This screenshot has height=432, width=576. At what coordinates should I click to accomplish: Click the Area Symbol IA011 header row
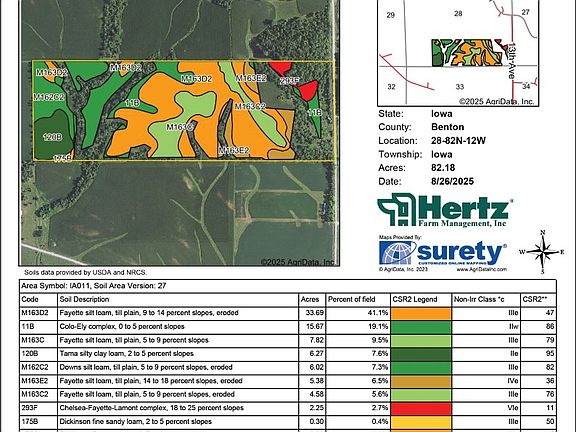click(288, 286)
